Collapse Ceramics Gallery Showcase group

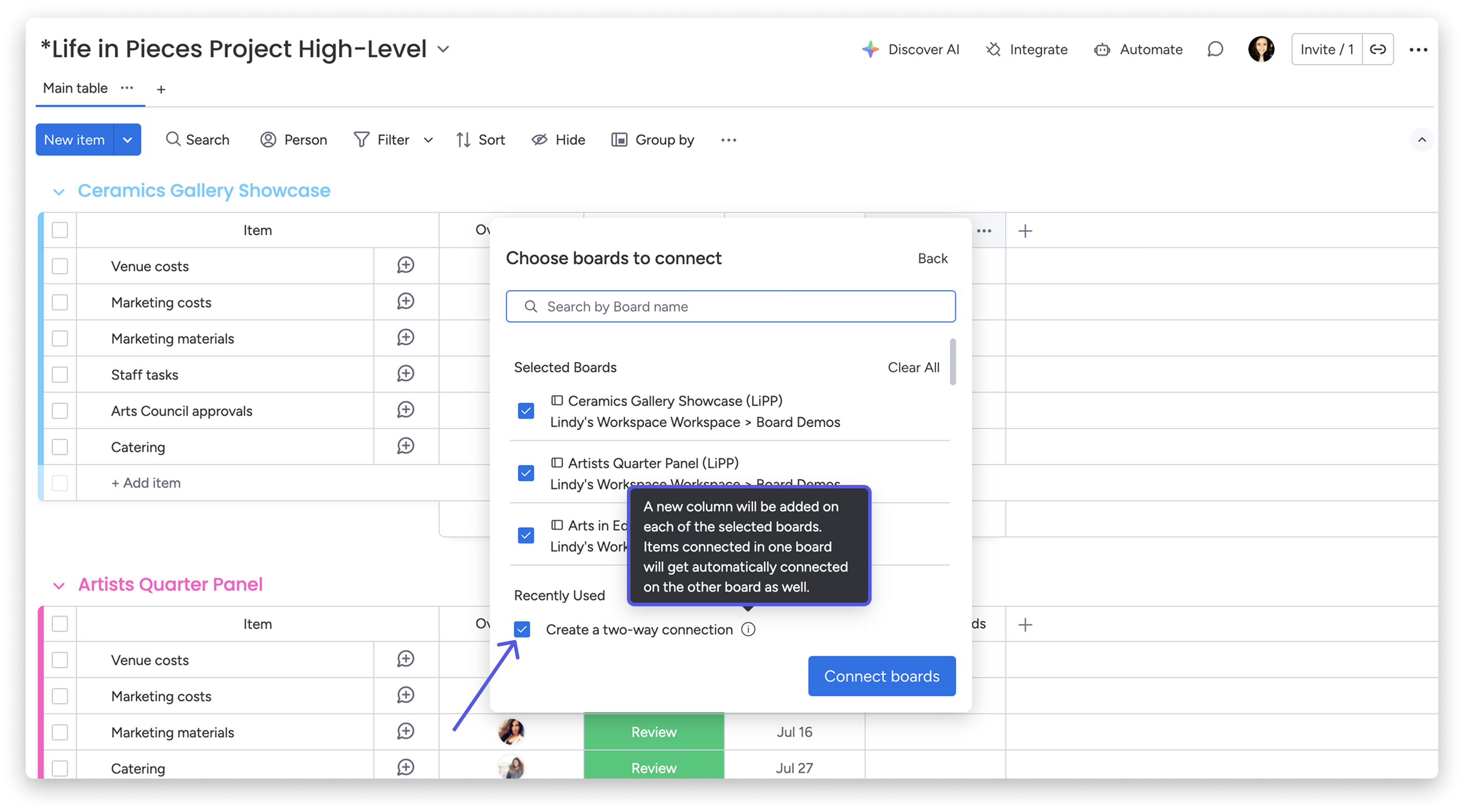pyautogui.click(x=59, y=191)
